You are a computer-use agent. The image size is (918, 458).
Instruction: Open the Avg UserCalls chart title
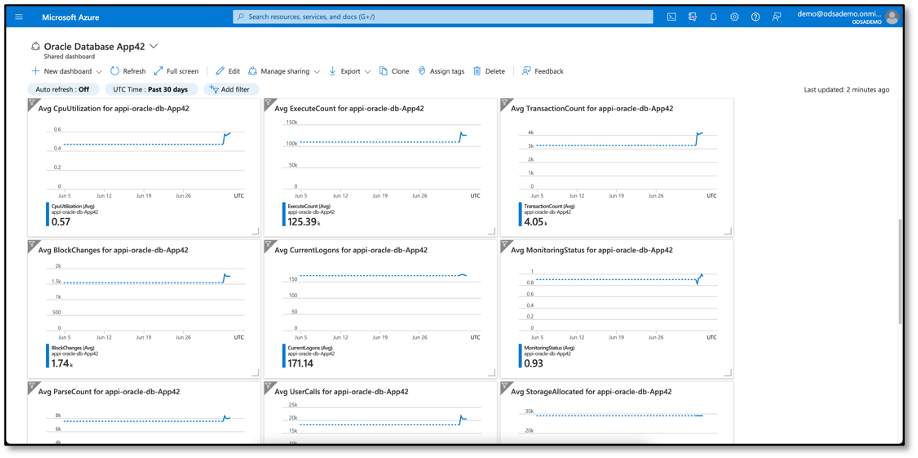tap(341, 392)
